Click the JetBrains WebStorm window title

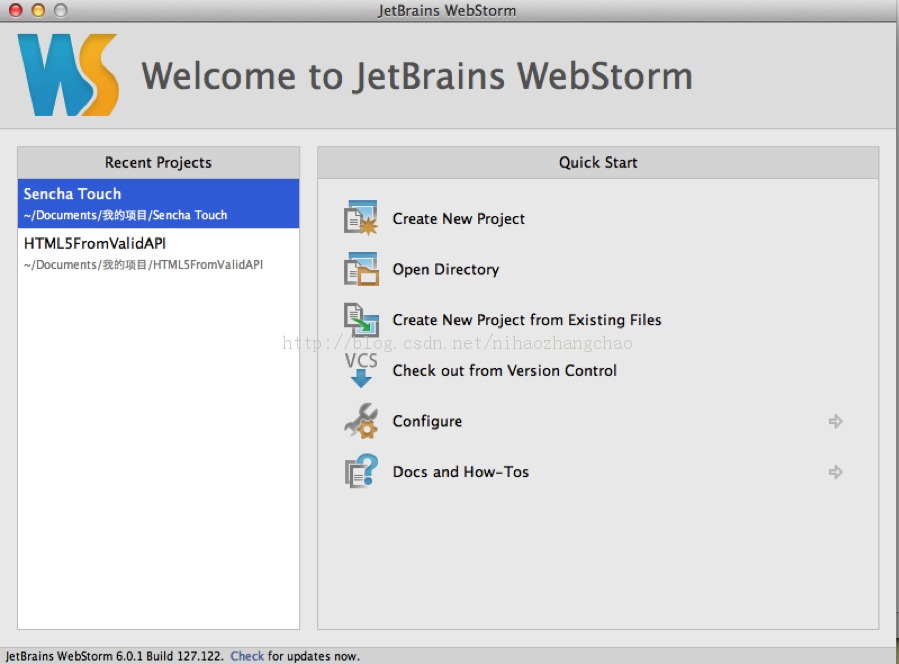(447, 10)
